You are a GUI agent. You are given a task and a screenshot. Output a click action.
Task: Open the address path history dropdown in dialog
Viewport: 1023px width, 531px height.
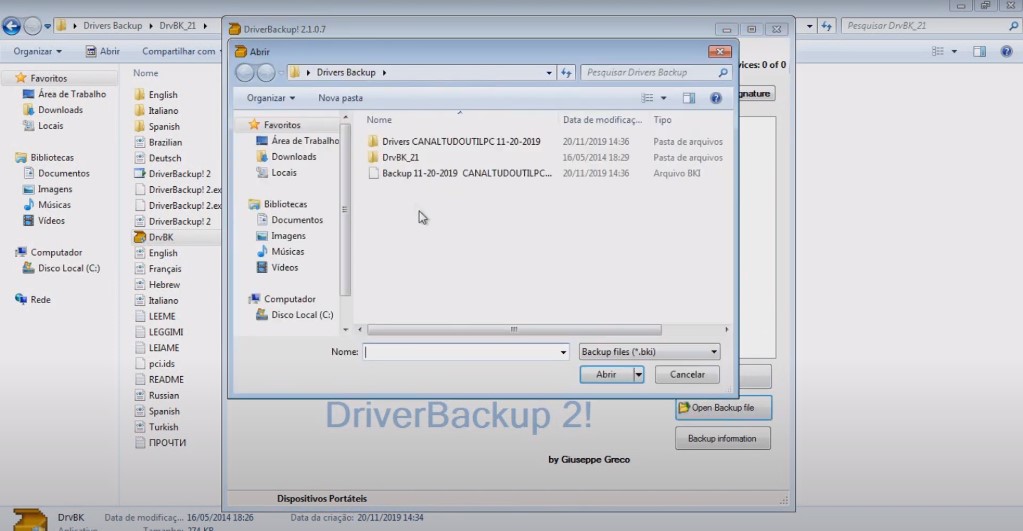coord(549,72)
